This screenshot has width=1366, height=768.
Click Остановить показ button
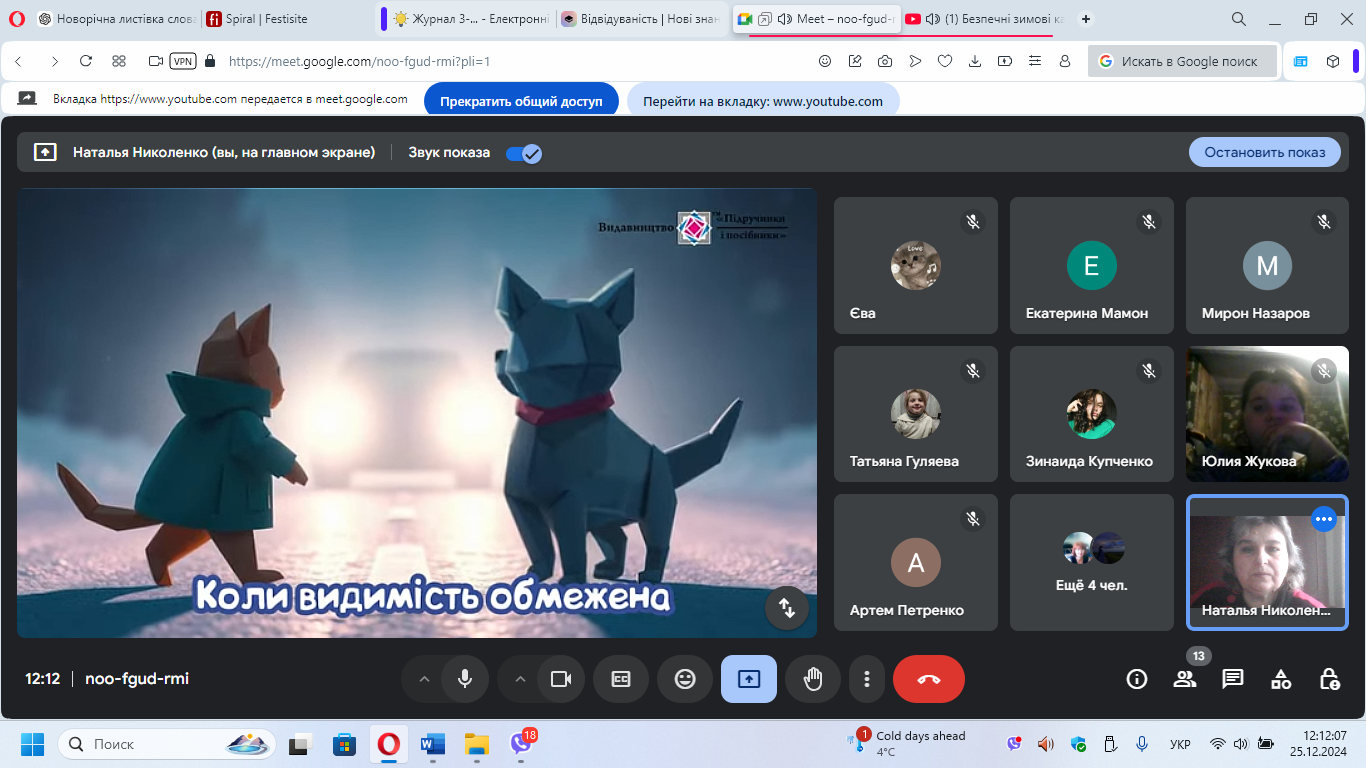pyautogui.click(x=1265, y=152)
